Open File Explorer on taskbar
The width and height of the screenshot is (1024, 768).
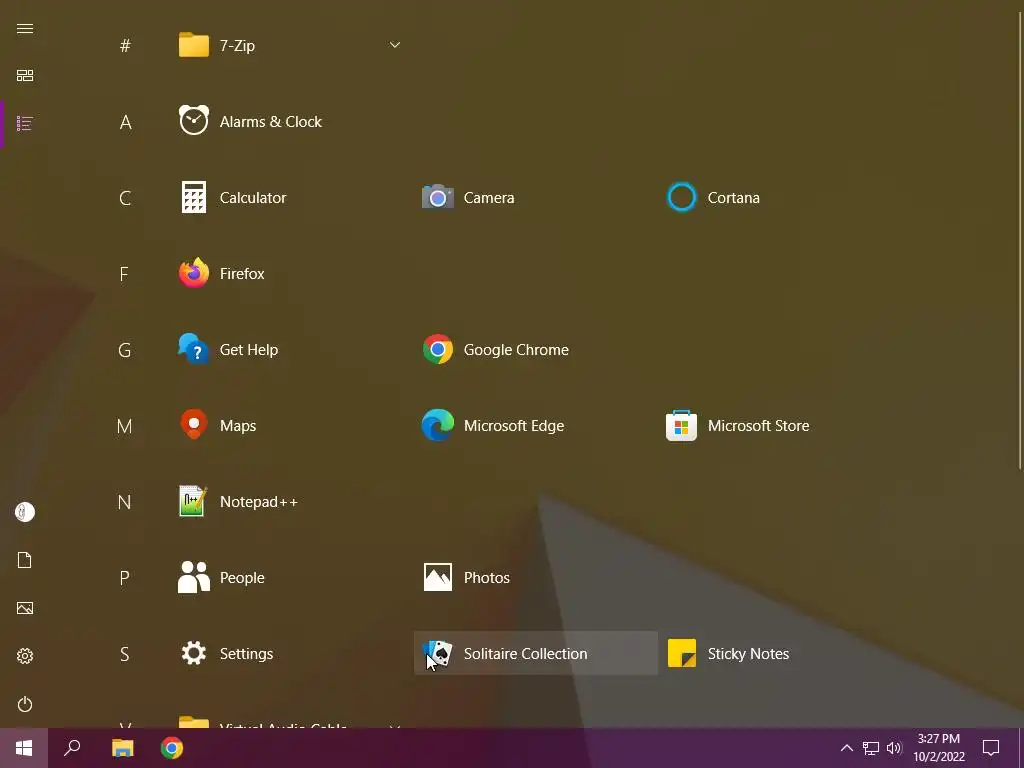122,748
